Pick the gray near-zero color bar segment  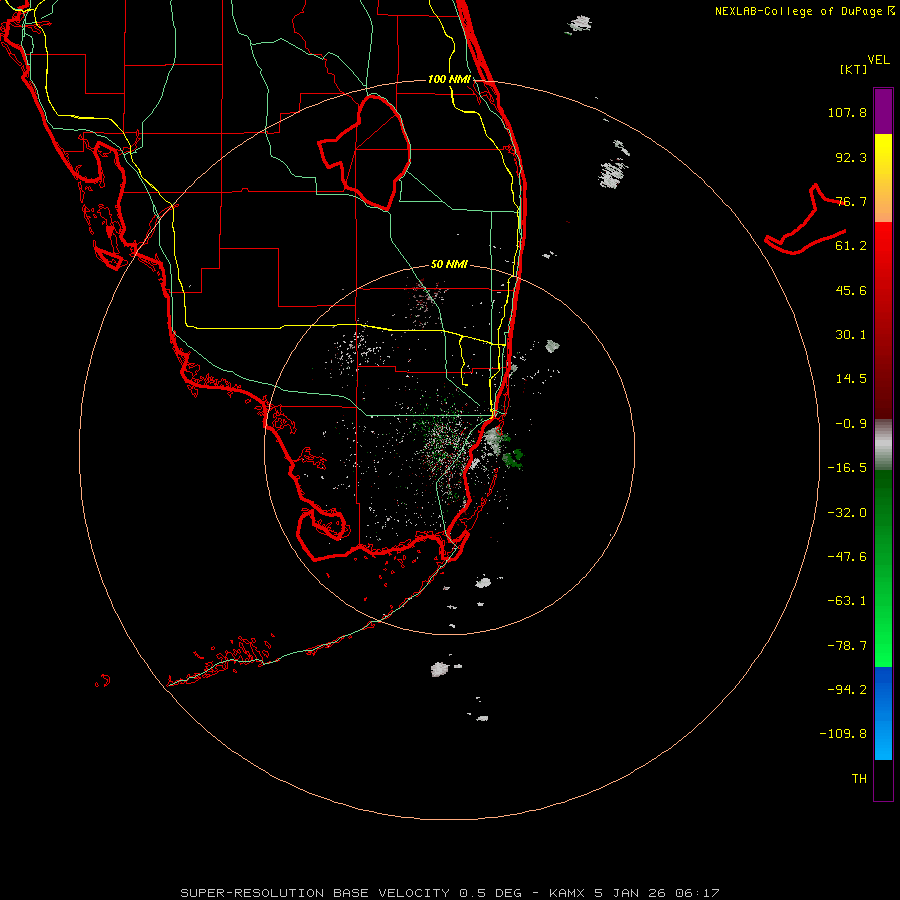(883, 445)
